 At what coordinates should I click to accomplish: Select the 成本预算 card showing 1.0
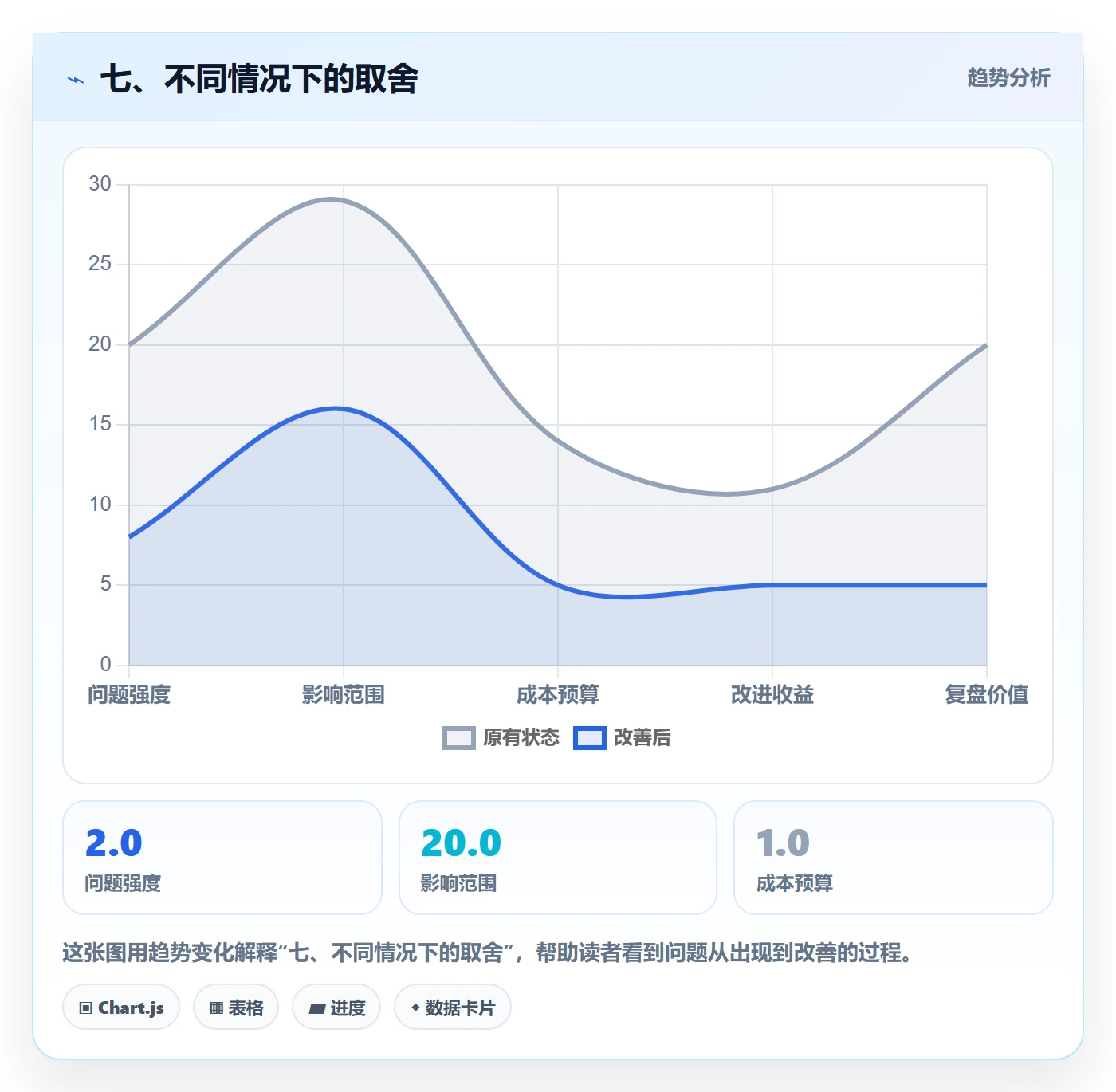894,858
